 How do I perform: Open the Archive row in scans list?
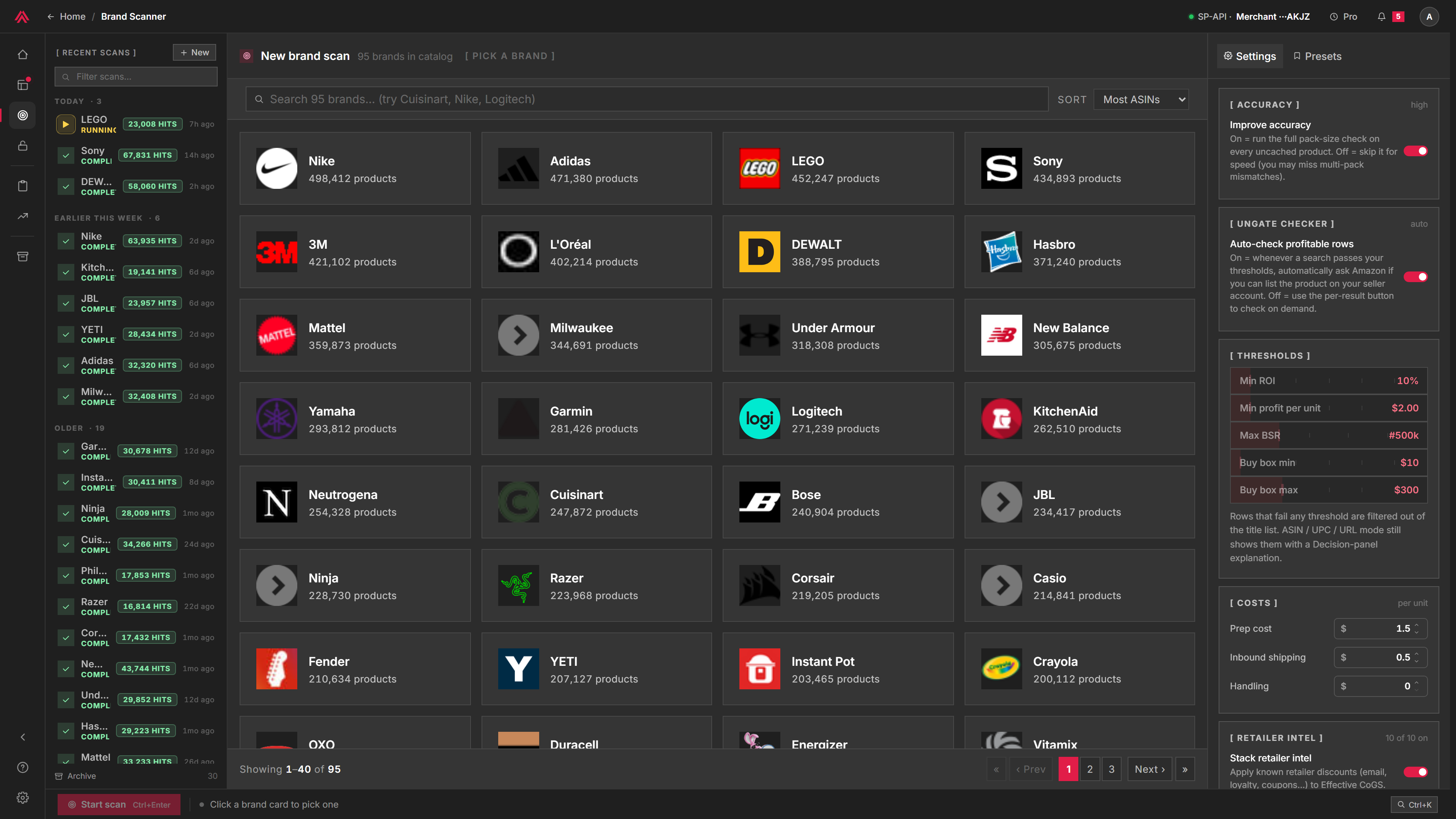(136, 776)
